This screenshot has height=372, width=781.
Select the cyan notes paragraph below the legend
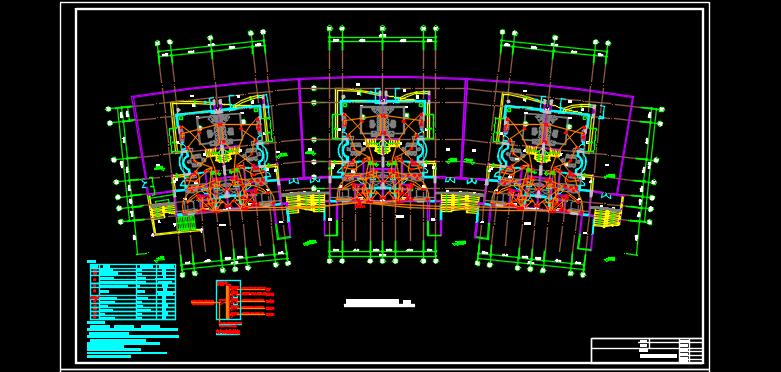(x=132, y=340)
